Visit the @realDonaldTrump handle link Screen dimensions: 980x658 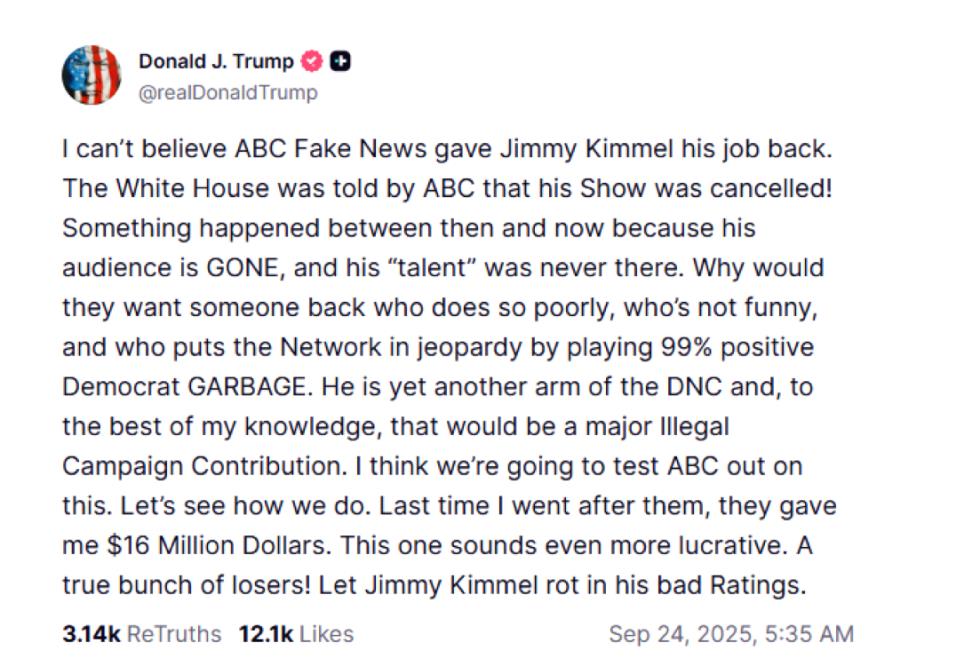tap(228, 92)
